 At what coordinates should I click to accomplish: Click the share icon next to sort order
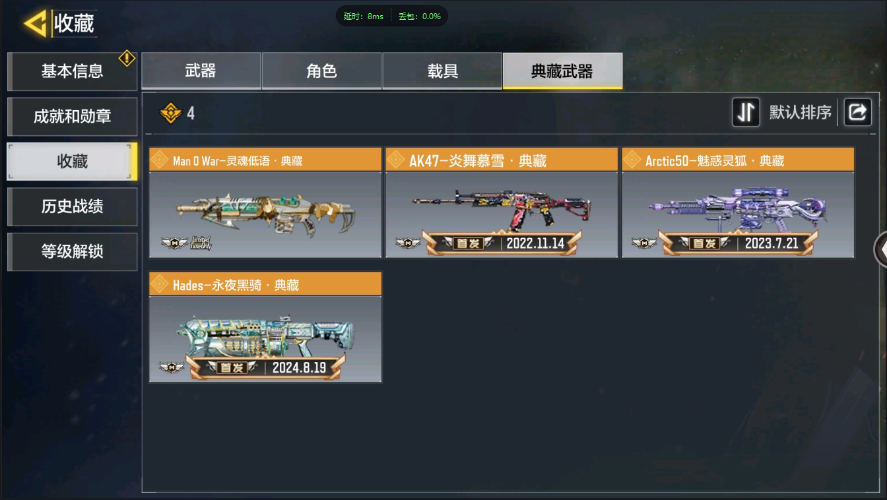coord(858,112)
